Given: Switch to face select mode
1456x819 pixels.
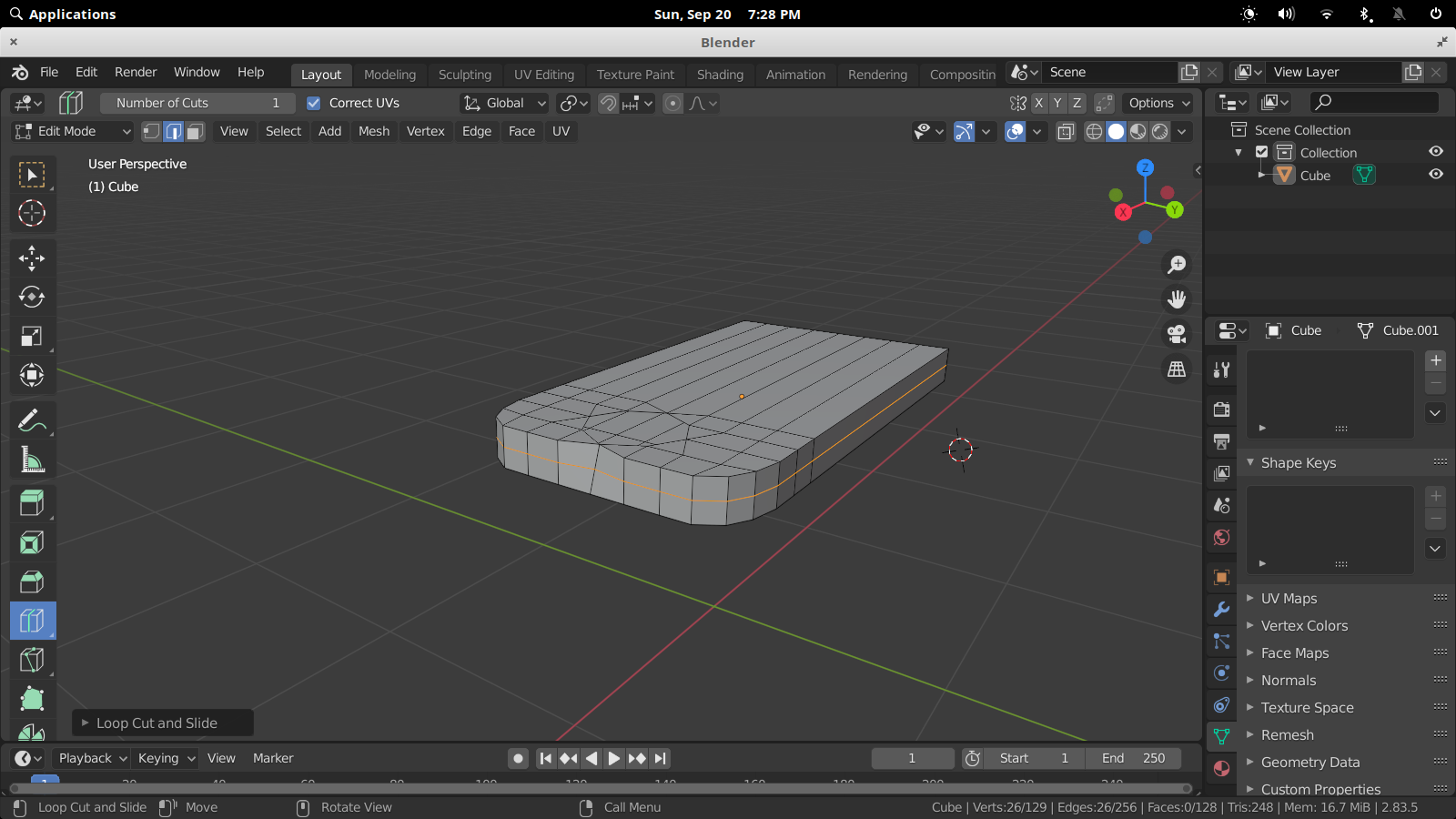Looking at the screenshot, I should (195, 131).
